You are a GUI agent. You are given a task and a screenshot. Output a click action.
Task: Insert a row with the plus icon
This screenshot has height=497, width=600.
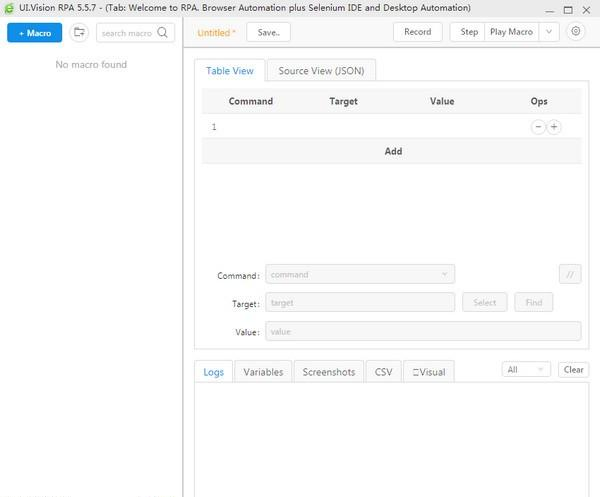click(554, 127)
